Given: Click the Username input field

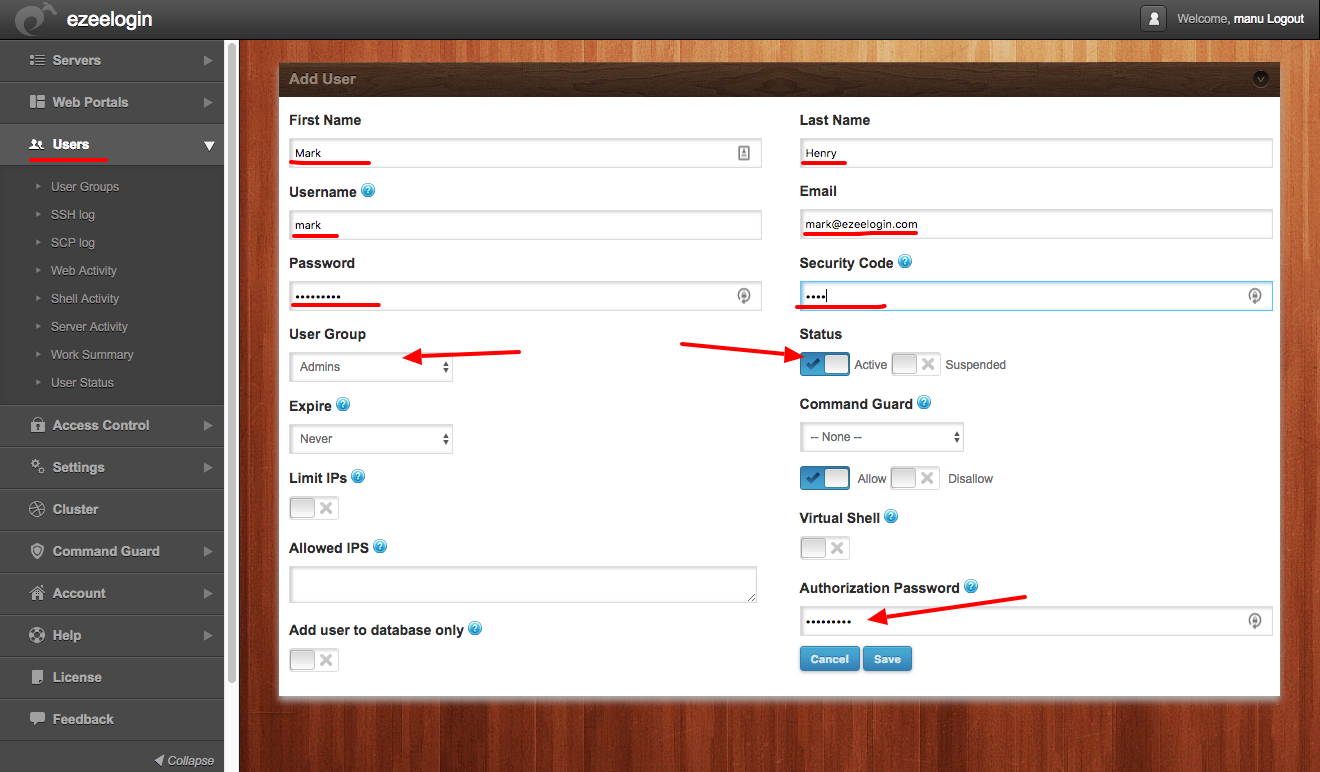Looking at the screenshot, I should point(525,224).
